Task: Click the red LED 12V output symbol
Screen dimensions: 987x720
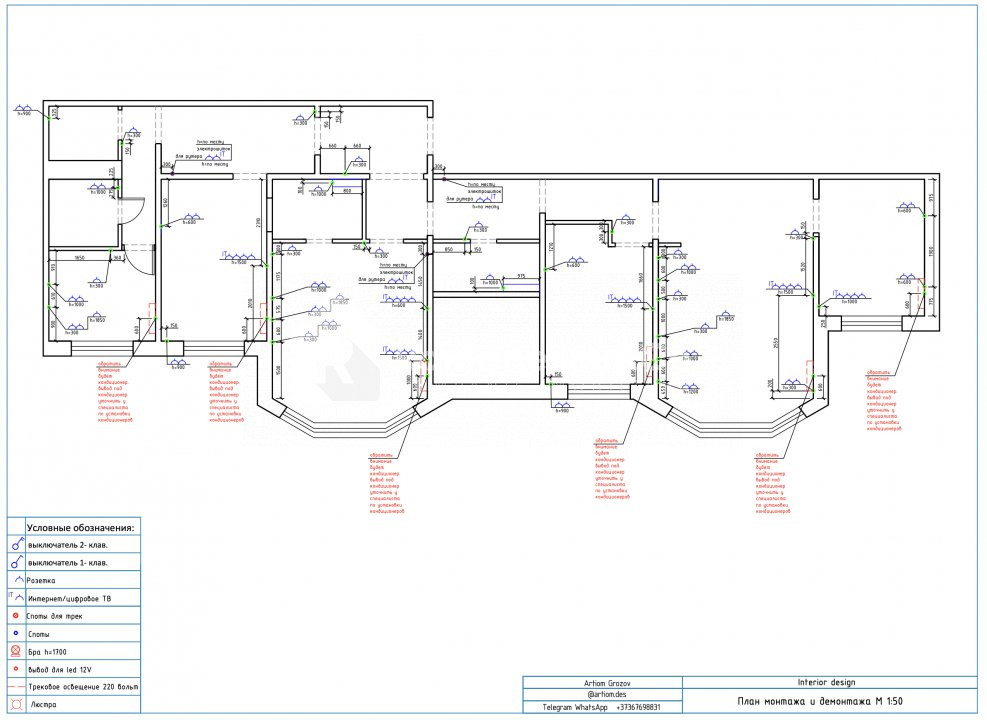Action: coord(17,669)
